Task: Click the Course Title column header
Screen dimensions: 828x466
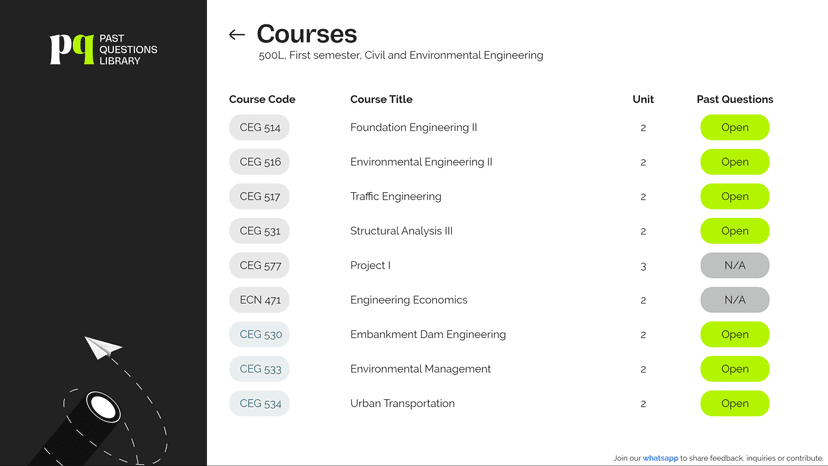Action: tap(381, 99)
